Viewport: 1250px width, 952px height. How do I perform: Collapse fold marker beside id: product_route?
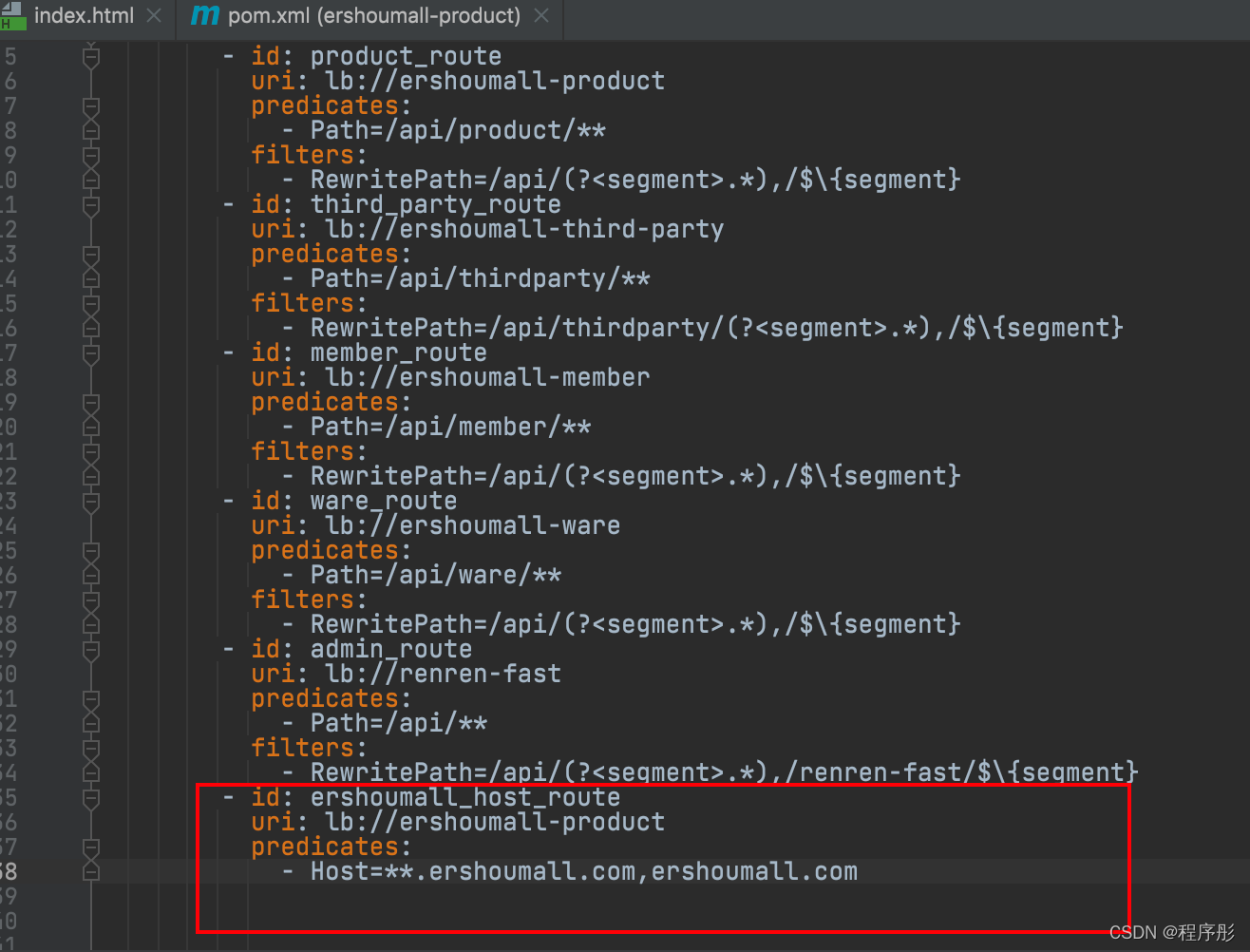(91, 57)
